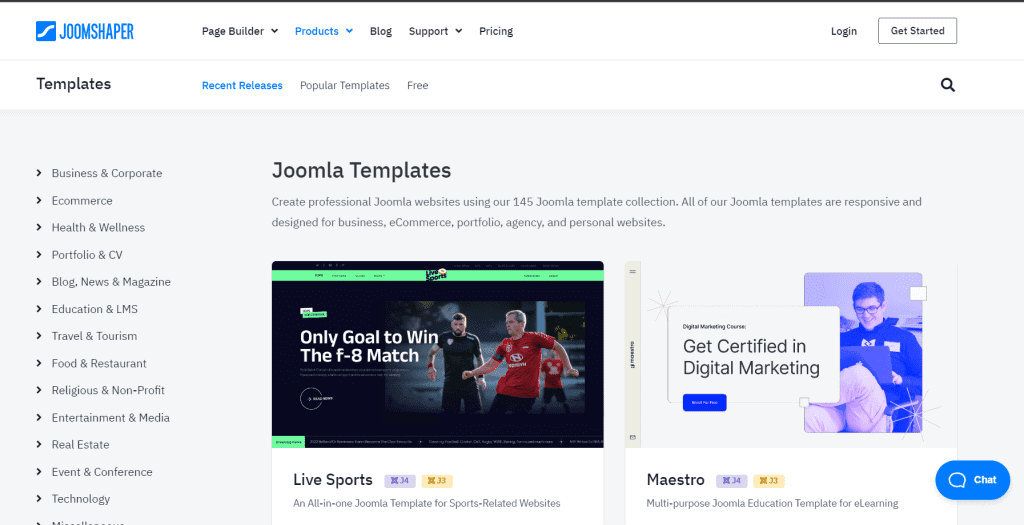Open the search magnifier icon
Screen dimensions: 1024x525
948,85
